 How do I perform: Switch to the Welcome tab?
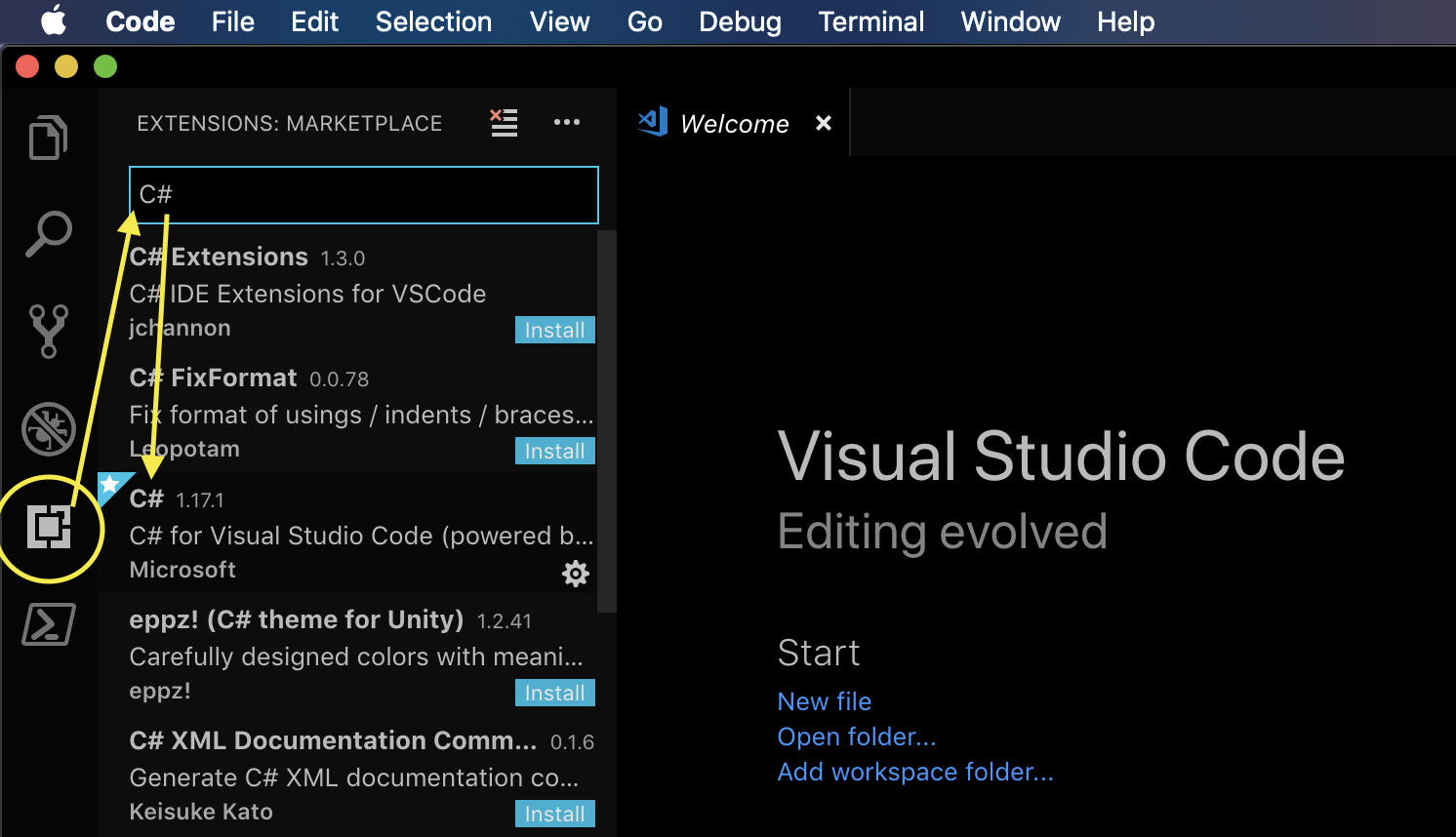[x=734, y=124]
